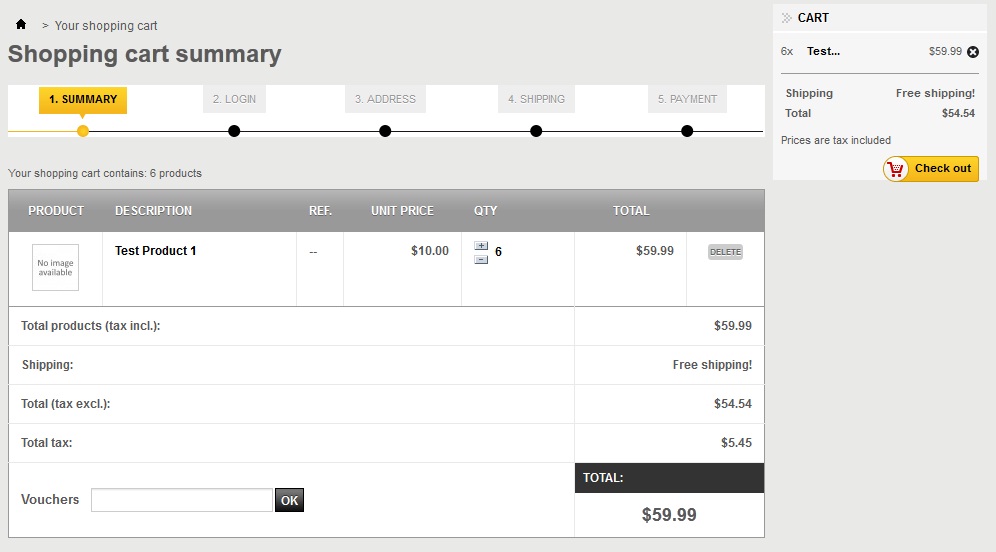Screen dimensions: 996x552
Task: Click the 'No image available' product thumbnail
Action: point(55,268)
